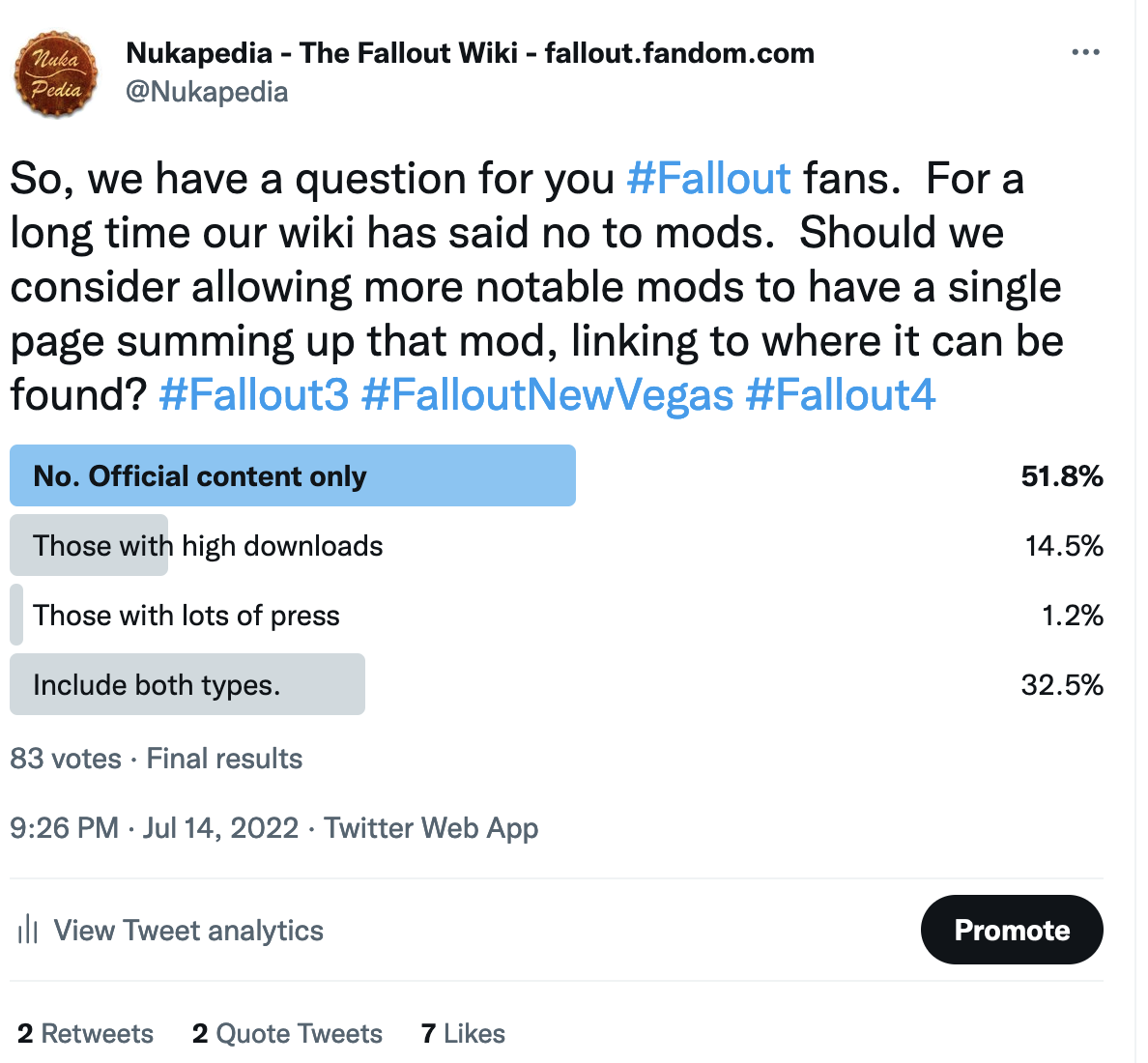View the 2 Quote Tweets list
1148x1063 pixels.
pyautogui.click(x=287, y=1033)
